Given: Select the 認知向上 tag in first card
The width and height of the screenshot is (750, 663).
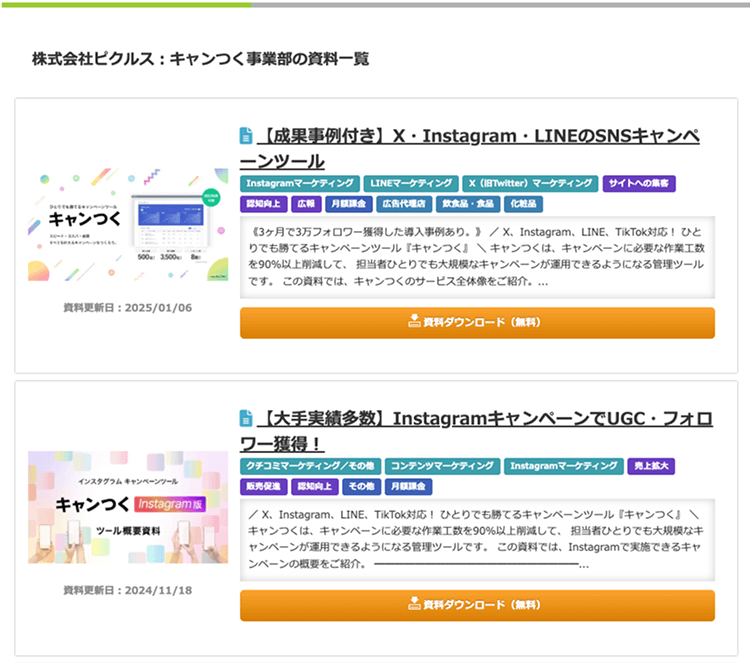Looking at the screenshot, I should point(264,204).
